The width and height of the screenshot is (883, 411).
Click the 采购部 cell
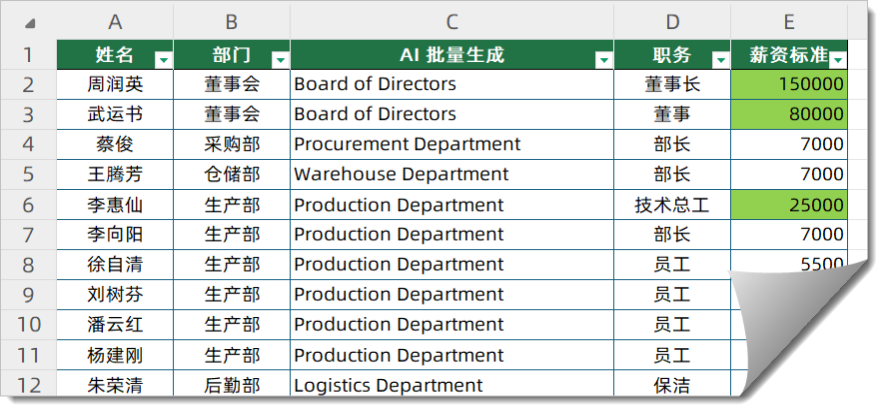point(232,144)
